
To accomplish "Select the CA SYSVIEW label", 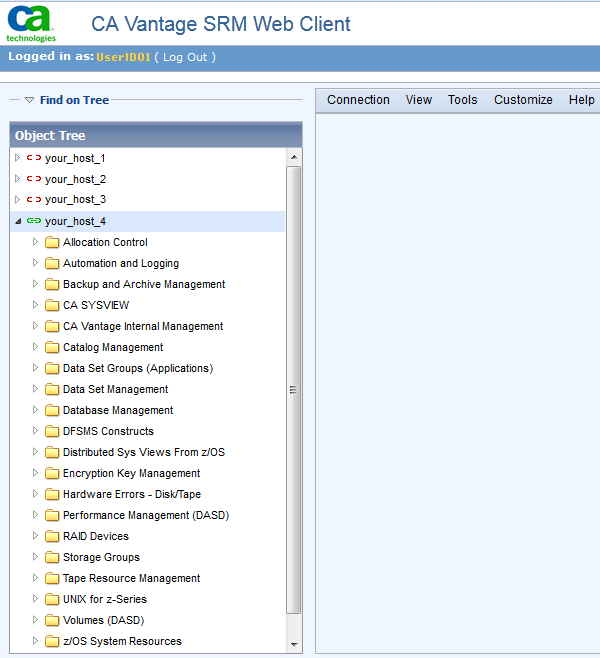I will click(x=96, y=306).
